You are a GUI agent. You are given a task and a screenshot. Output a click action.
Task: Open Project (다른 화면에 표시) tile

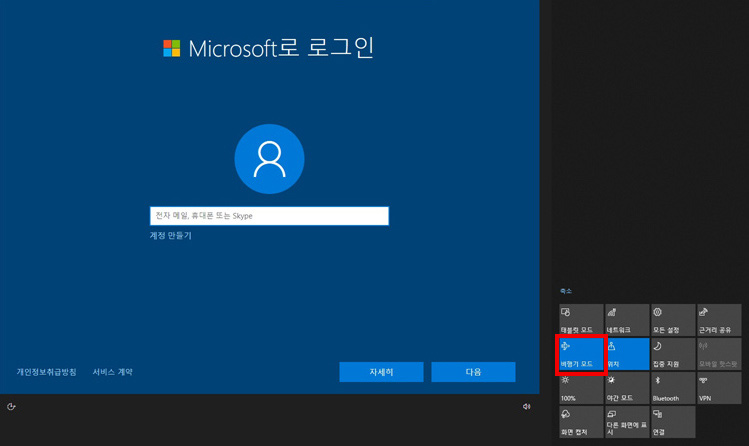pyautogui.click(x=627, y=422)
